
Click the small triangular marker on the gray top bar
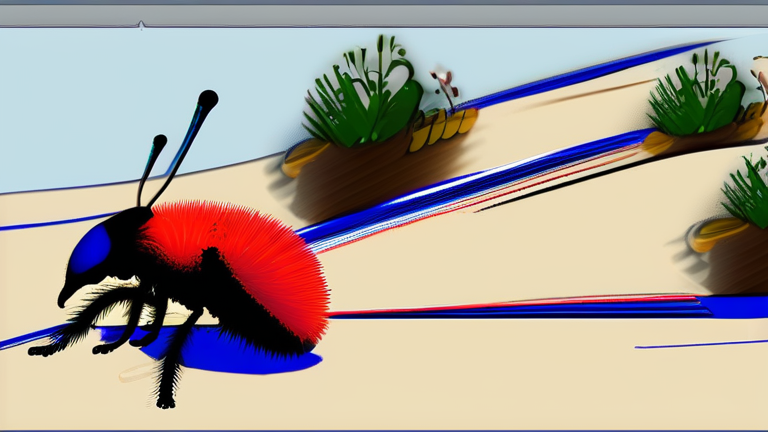coord(141,24)
